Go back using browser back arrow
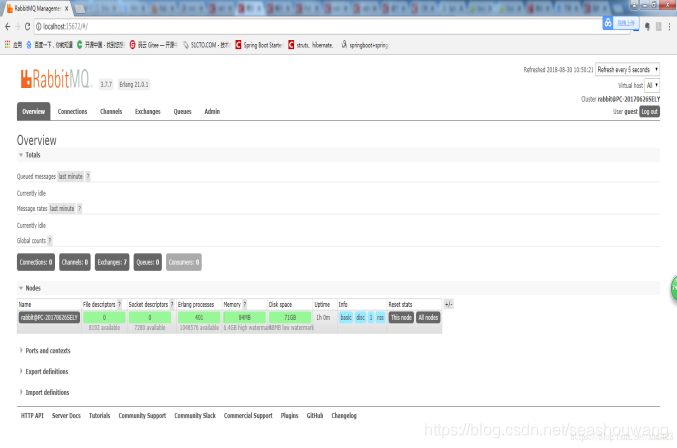Viewport: 677px width, 448px height. [7, 27]
